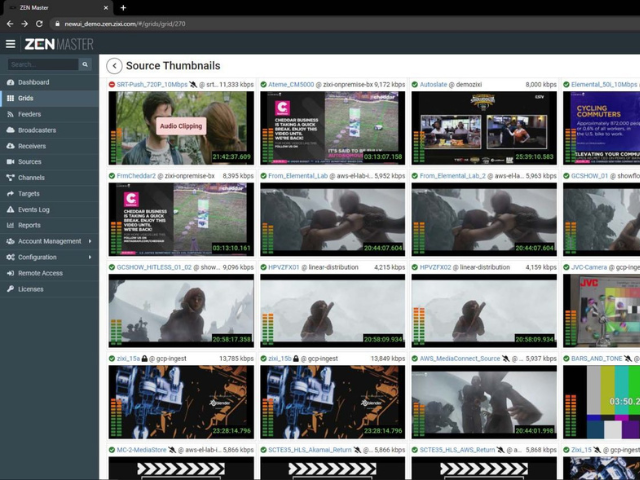The image size is (640, 480).
Task: Open a new browser tab with plus button
Action: pyautogui.click(x=123, y=7)
